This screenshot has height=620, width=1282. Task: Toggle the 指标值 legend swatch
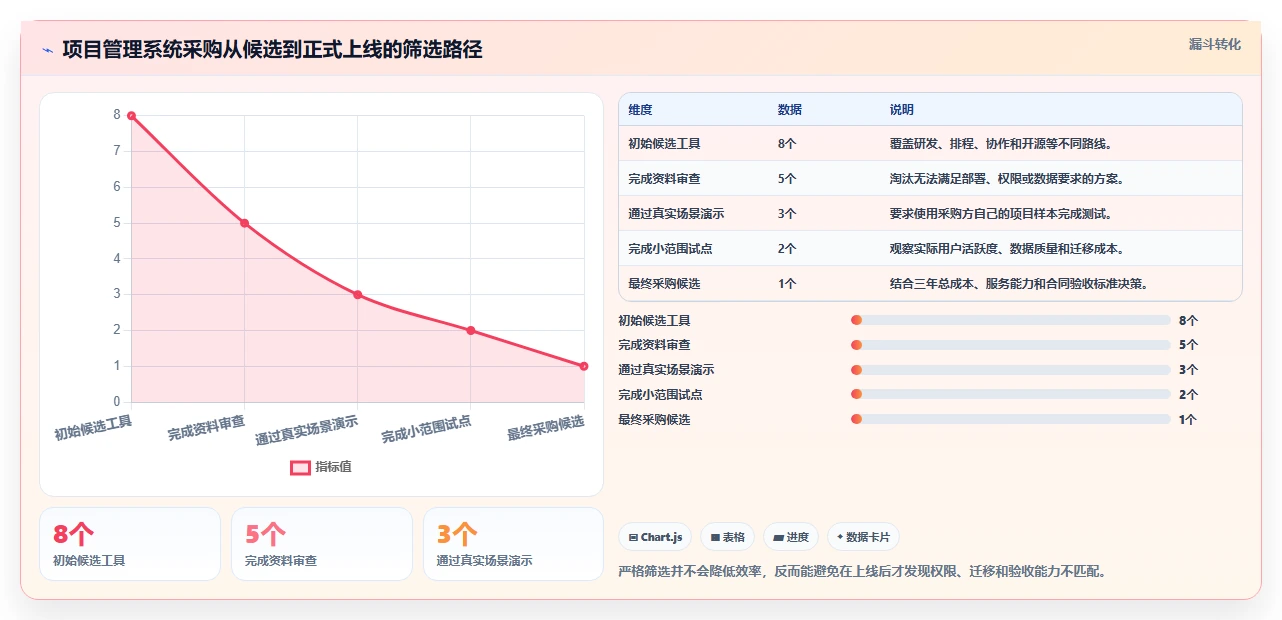tap(300, 467)
